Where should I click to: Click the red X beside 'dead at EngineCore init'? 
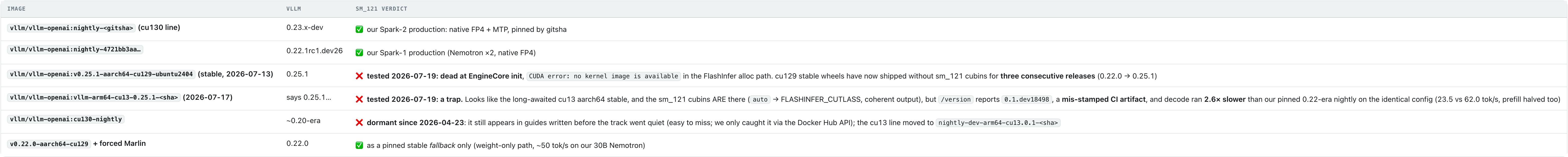click(359, 76)
